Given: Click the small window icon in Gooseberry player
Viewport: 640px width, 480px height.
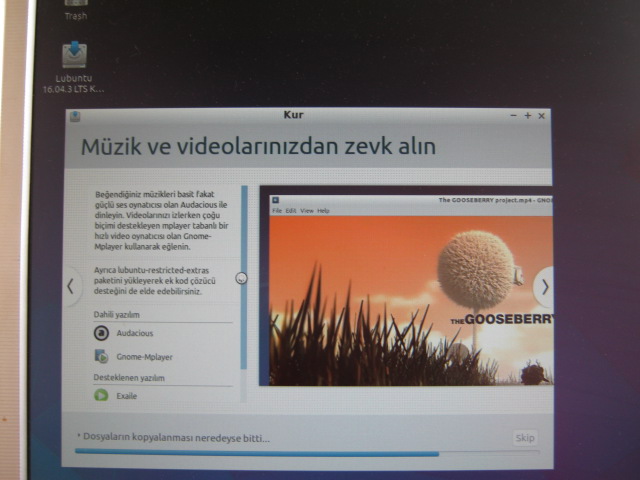Looking at the screenshot, I should [x=276, y=200].
